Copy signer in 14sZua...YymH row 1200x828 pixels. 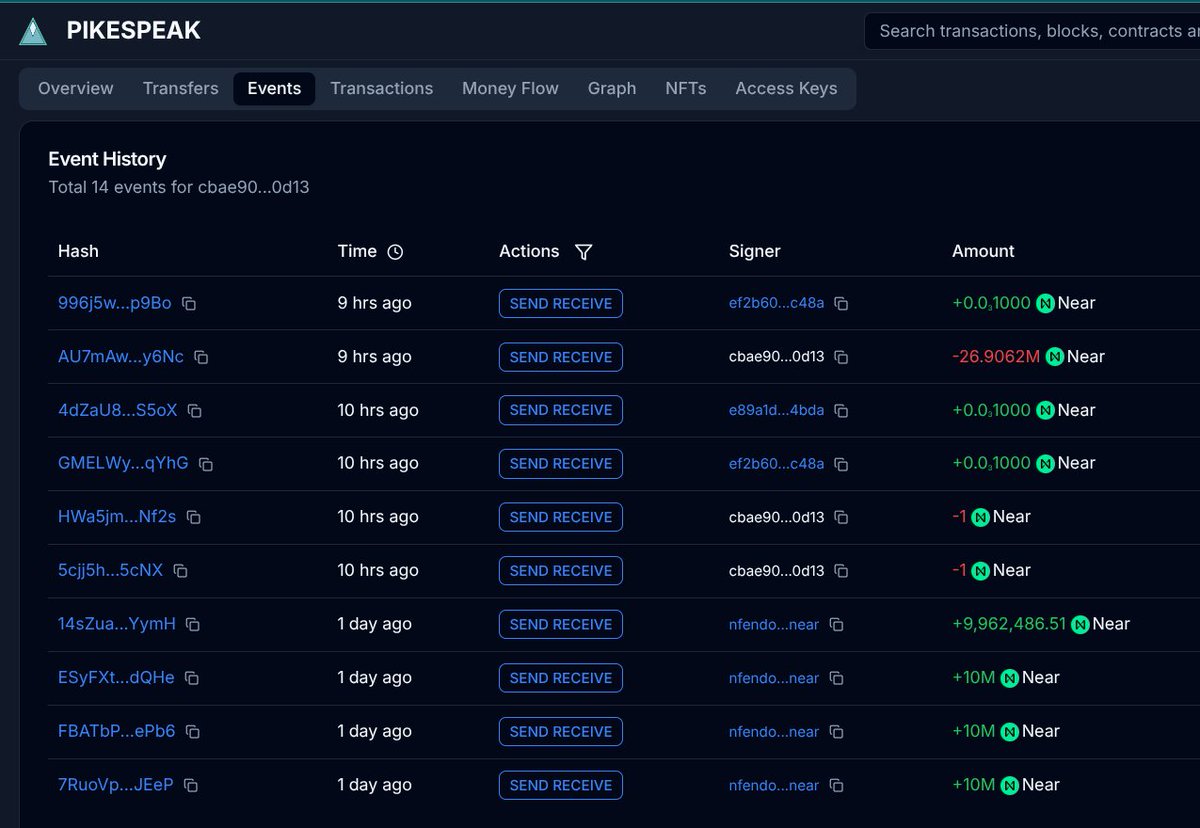click(837, 625)
